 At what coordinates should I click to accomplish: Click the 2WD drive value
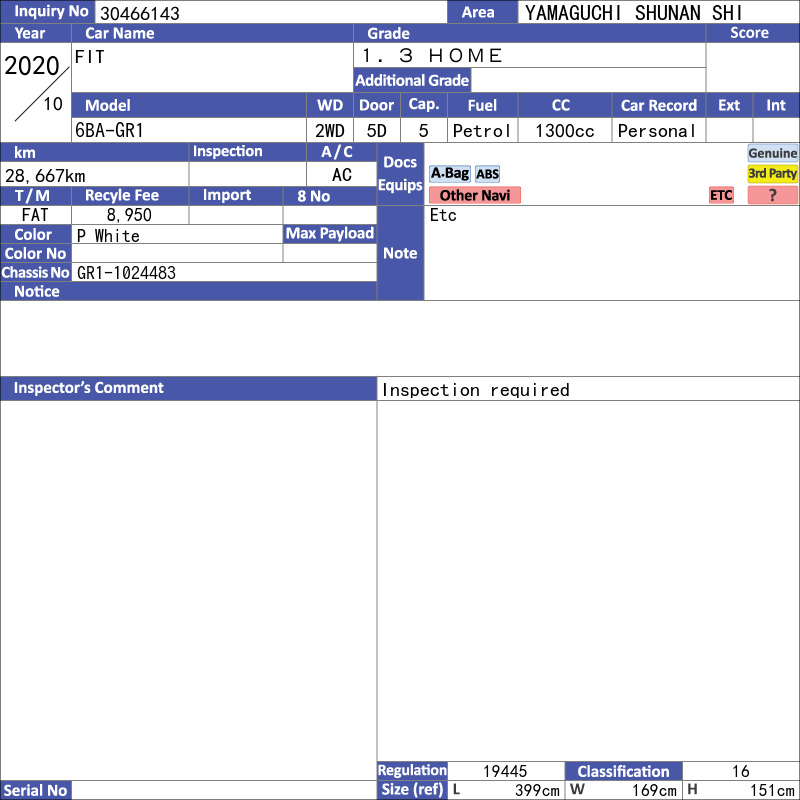tap(330, 131)
